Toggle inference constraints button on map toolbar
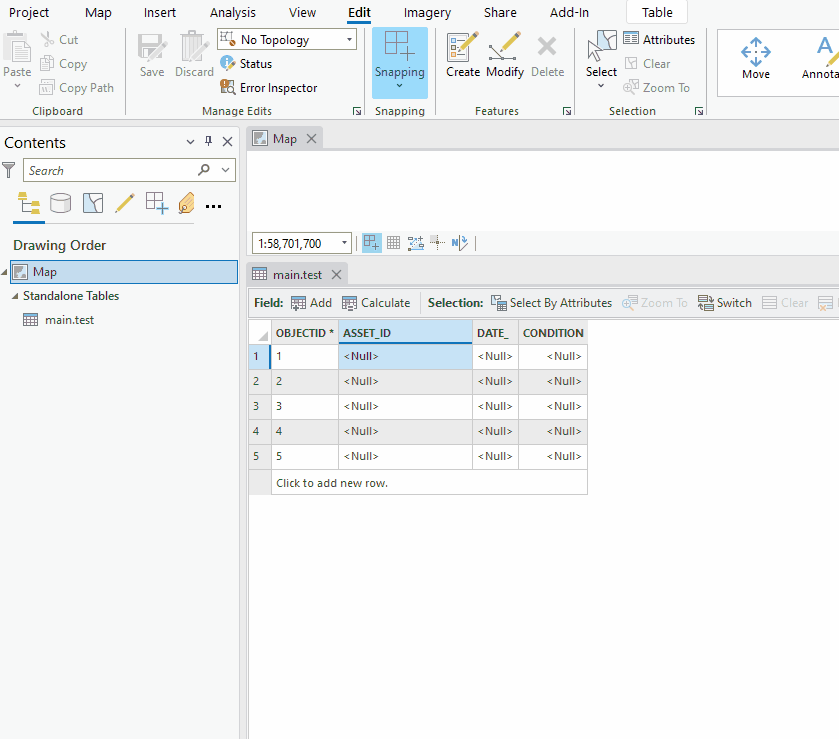 click(x=438, y=243)
